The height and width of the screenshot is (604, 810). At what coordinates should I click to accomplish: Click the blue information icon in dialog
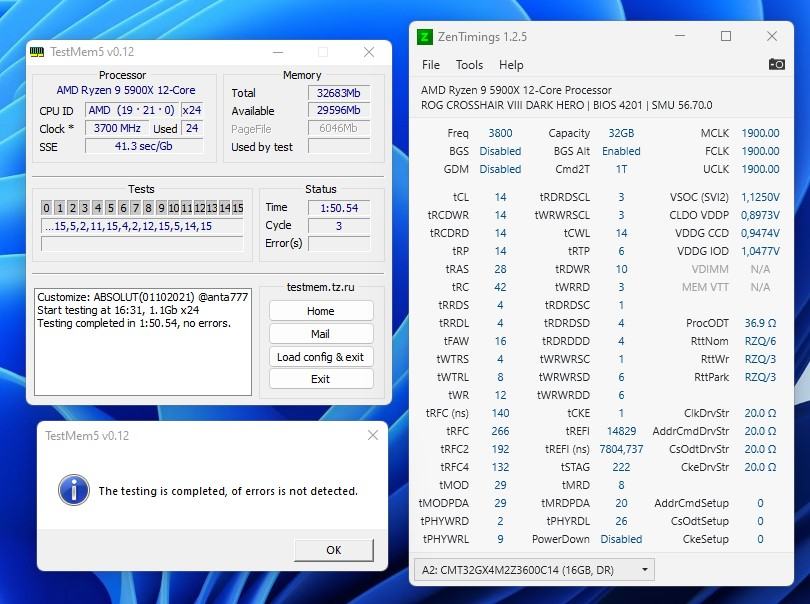(73, 490)
